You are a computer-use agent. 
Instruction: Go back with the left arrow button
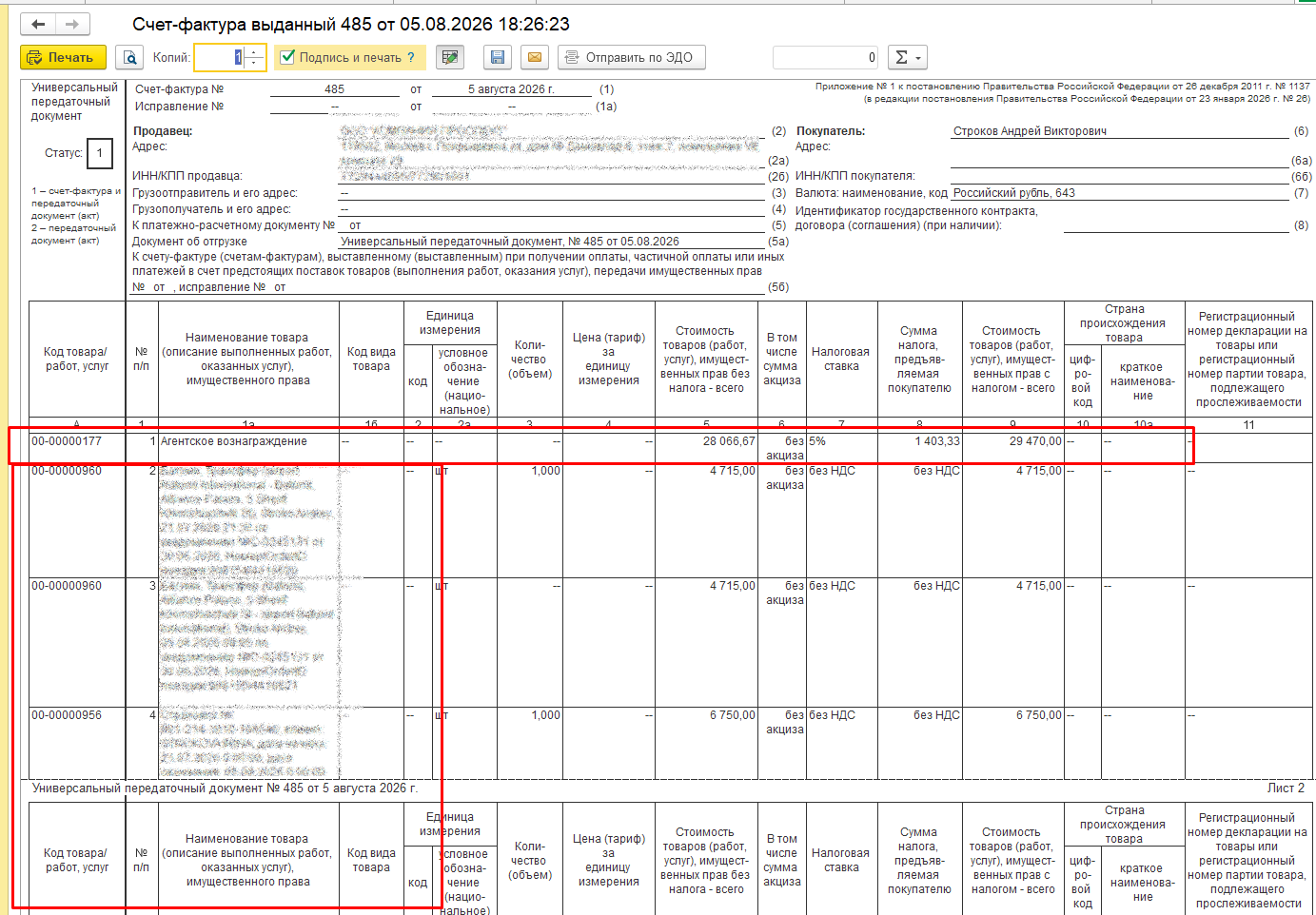(x=38, y=25)
